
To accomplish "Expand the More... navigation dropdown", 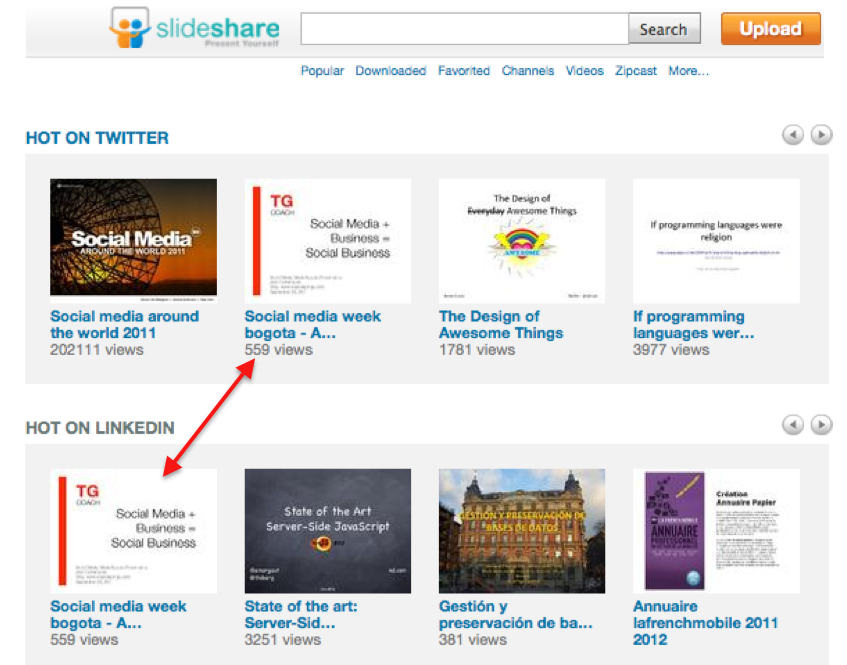I will [x=688, y=71].
